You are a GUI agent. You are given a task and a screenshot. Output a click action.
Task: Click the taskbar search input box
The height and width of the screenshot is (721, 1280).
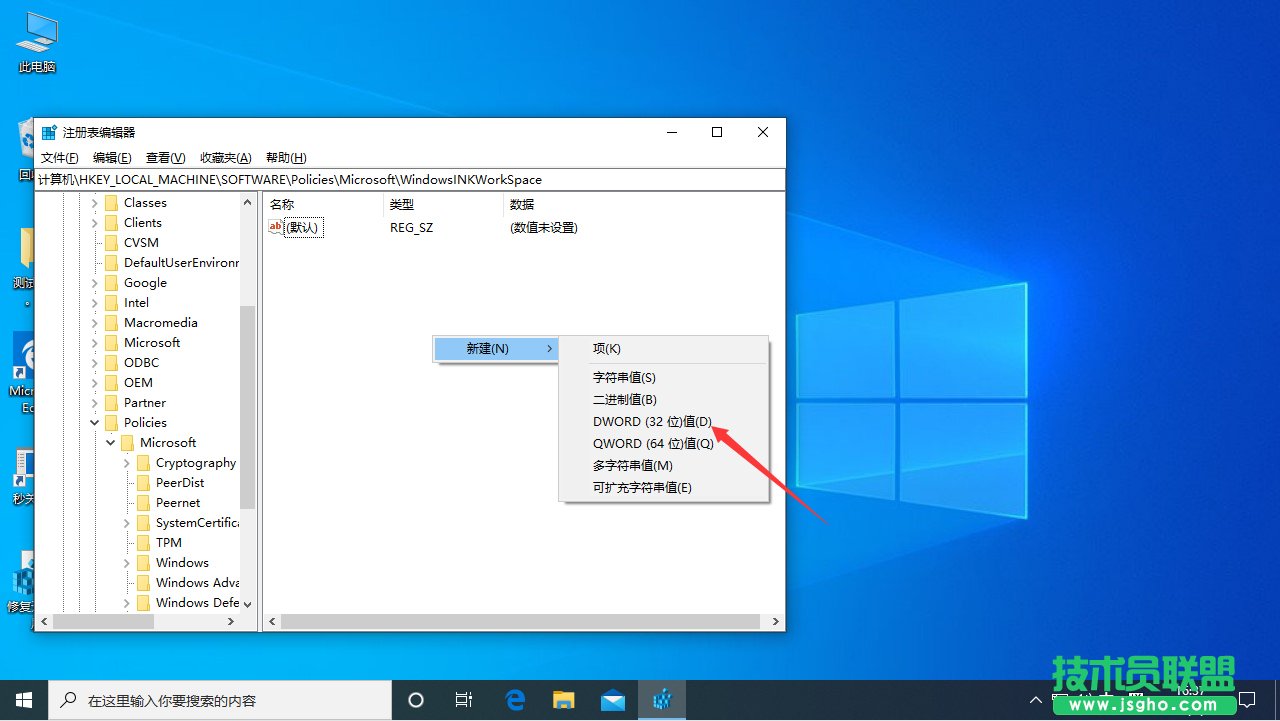point(220,699)
